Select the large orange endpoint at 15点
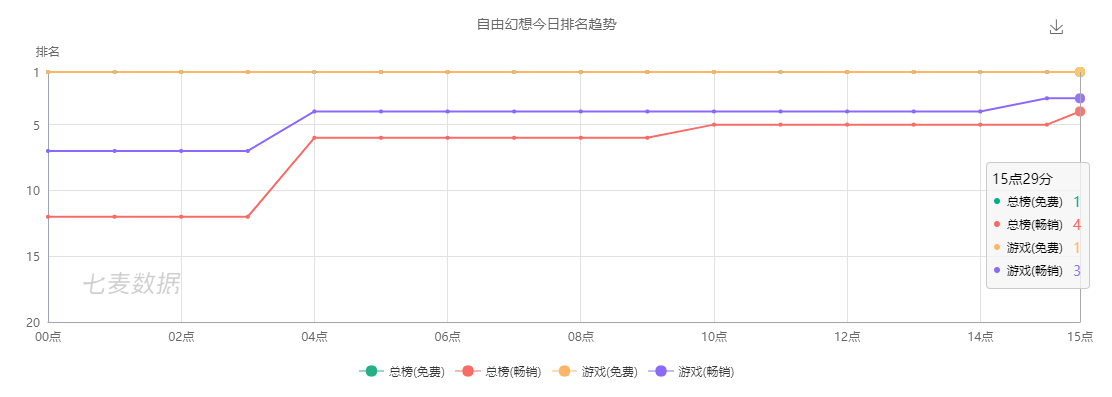Image resolution: width=1112 pixels, height=397 pixels. click(1079, 72)
